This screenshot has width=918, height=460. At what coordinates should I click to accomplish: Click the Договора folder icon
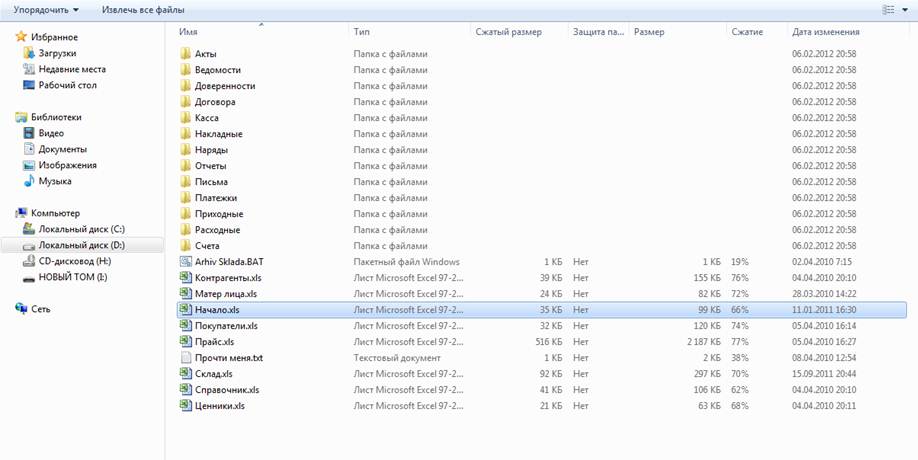click(x=186, y=102)
